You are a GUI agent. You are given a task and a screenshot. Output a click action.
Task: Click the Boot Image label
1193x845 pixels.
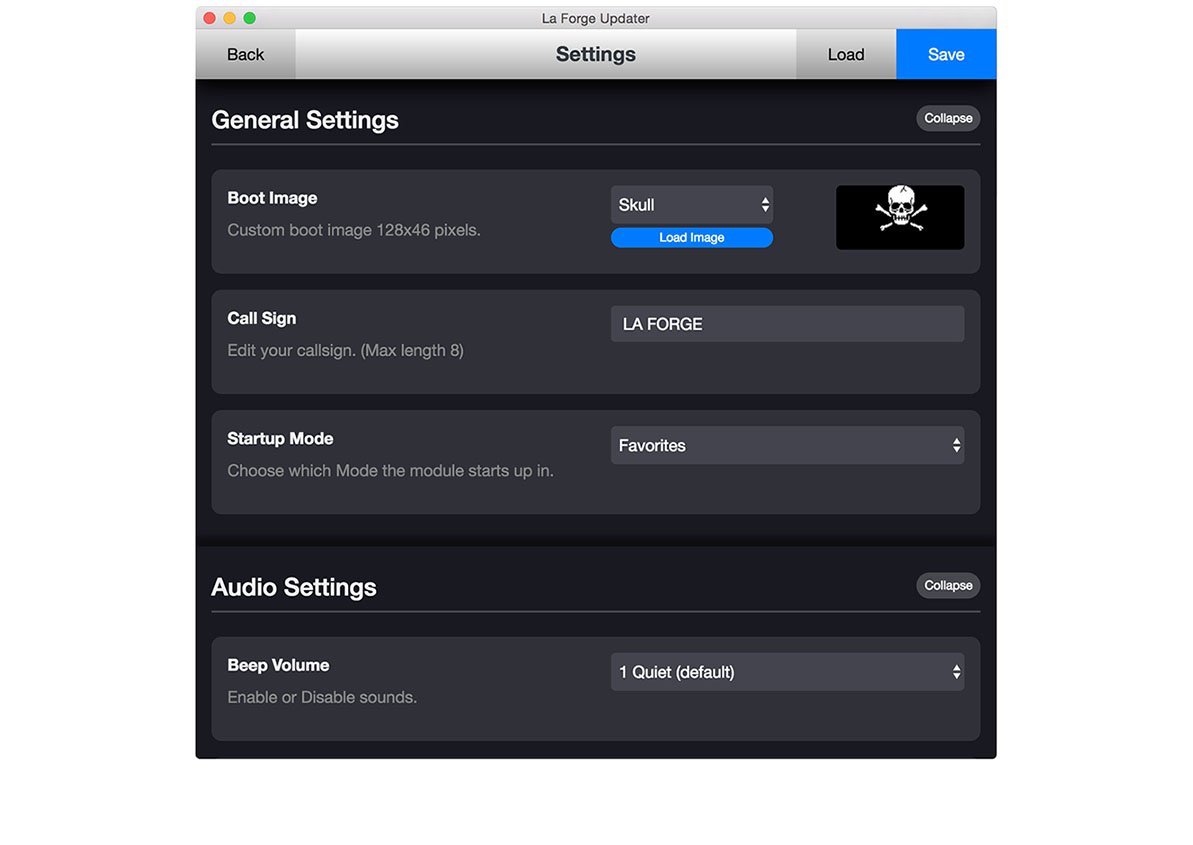pyautogui.click(x=272, y=198)
